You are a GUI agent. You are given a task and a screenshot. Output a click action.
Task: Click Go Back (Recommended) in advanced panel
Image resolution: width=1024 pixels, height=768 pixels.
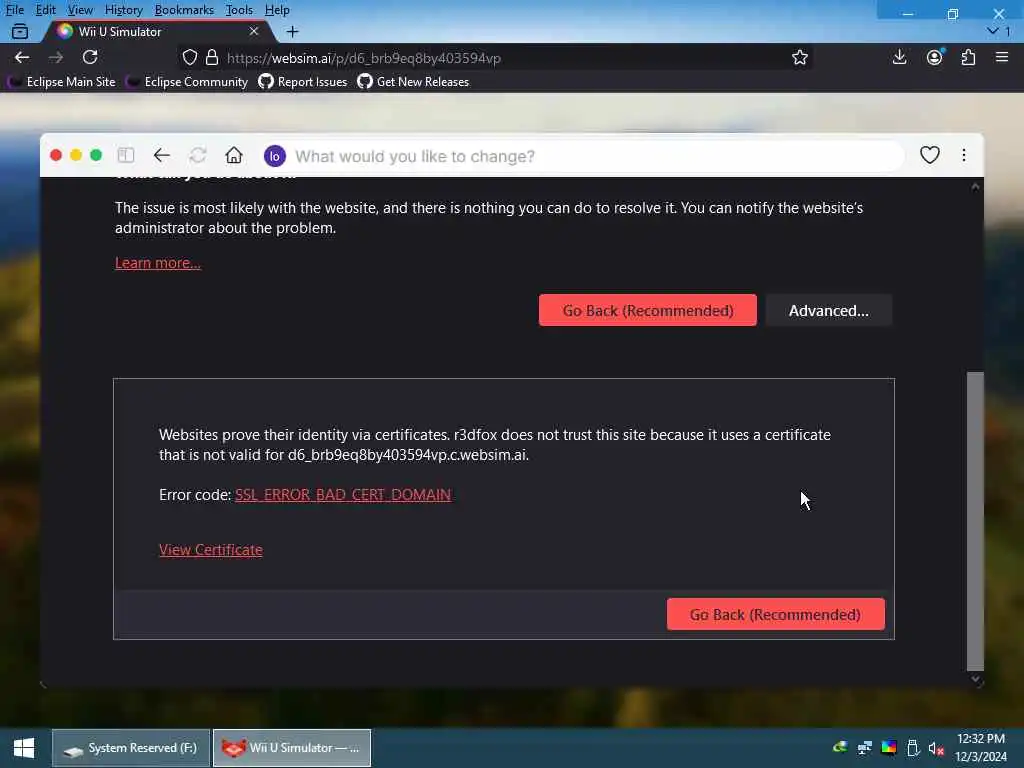pyautogui.click(x=776, y=615)
